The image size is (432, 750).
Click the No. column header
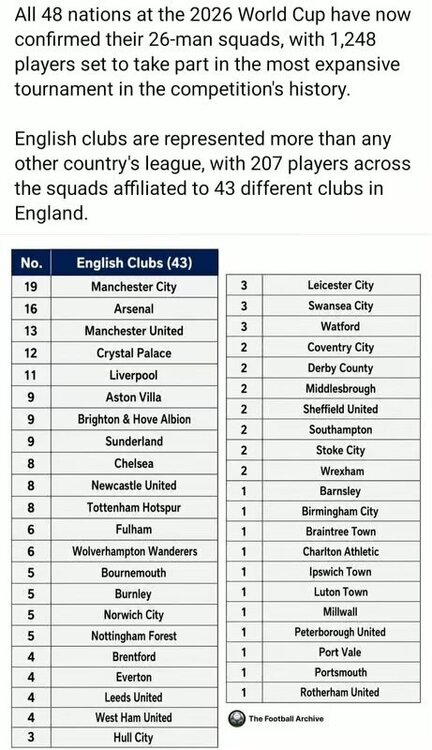[x=32, y=263]
